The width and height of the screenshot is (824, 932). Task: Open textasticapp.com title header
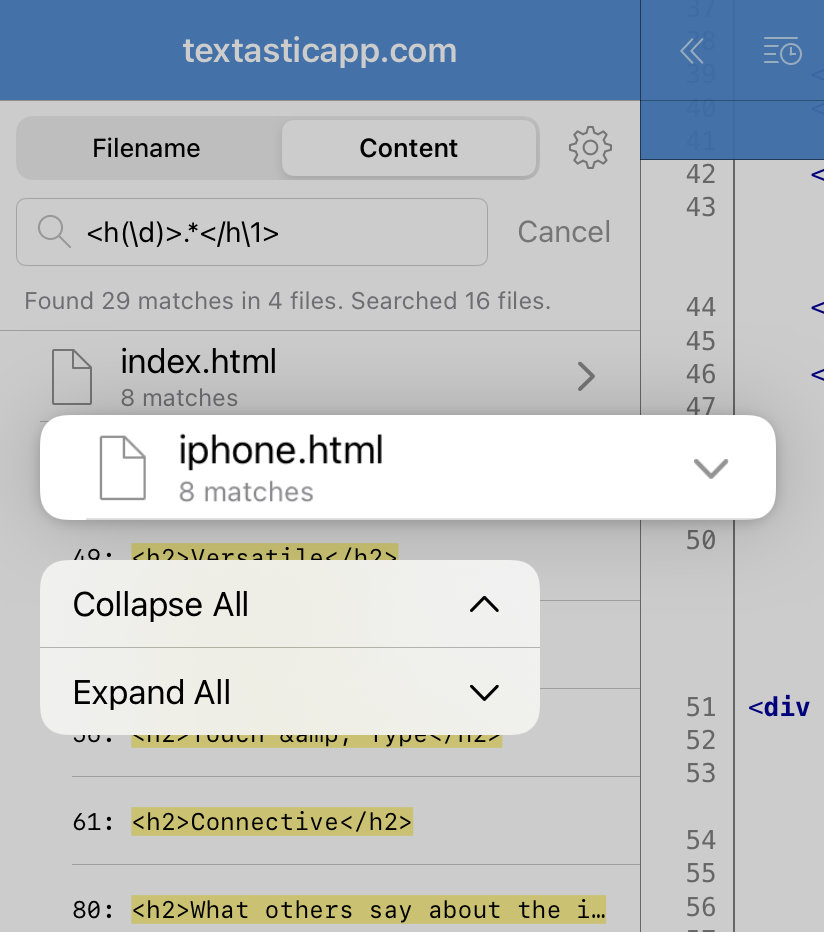pos(320,51)
